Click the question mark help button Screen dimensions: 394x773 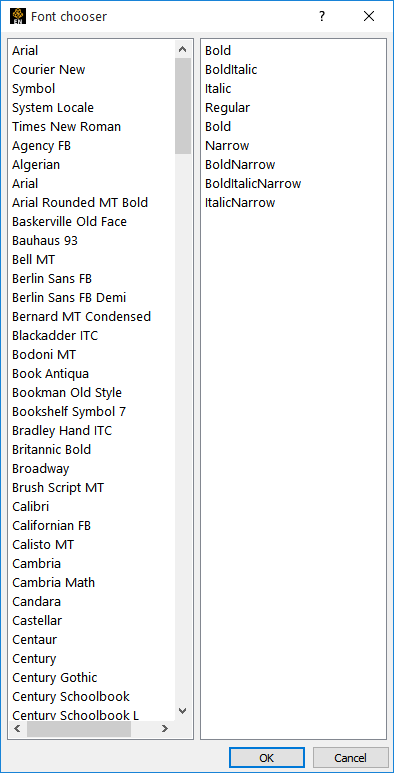(x=322, y=16)
